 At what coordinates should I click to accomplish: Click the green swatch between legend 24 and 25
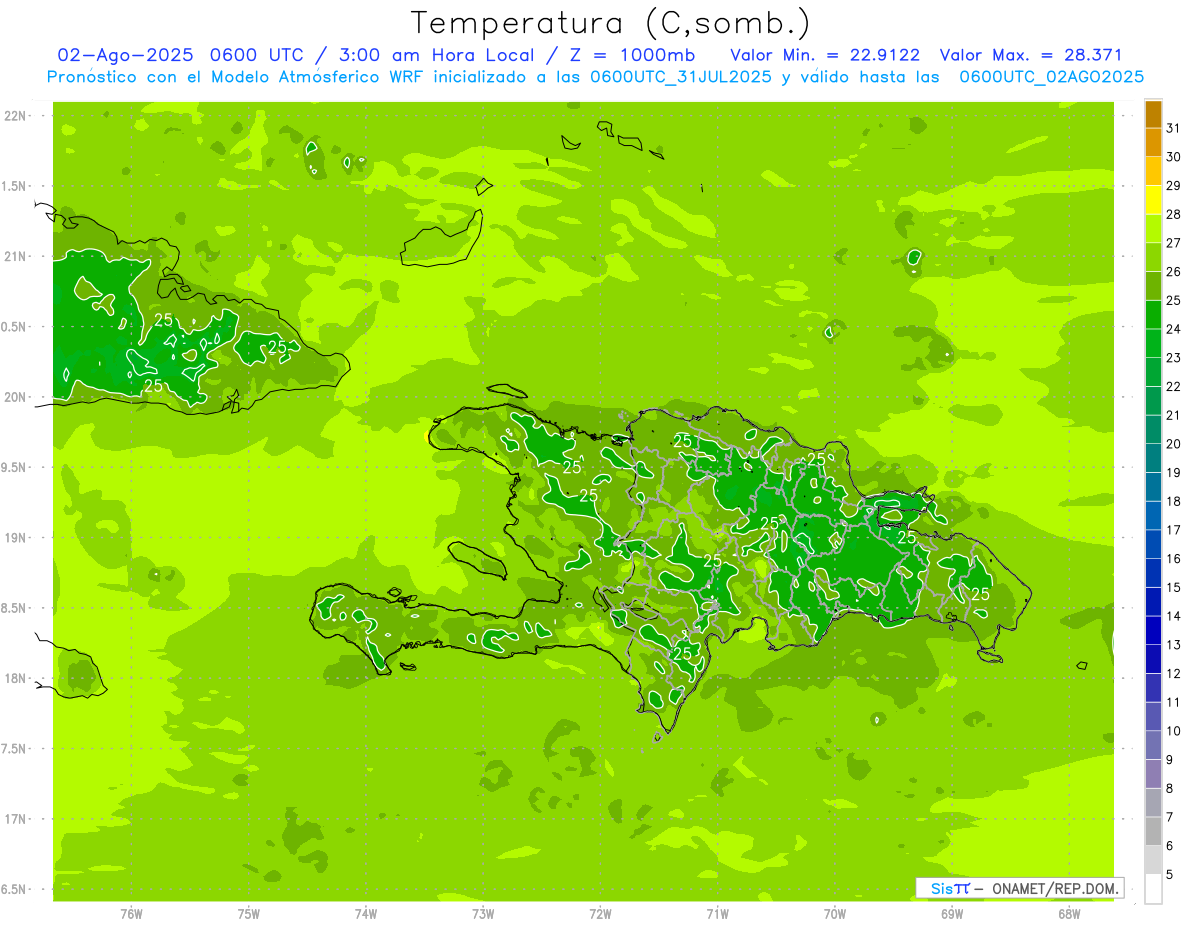point(1153,315)
